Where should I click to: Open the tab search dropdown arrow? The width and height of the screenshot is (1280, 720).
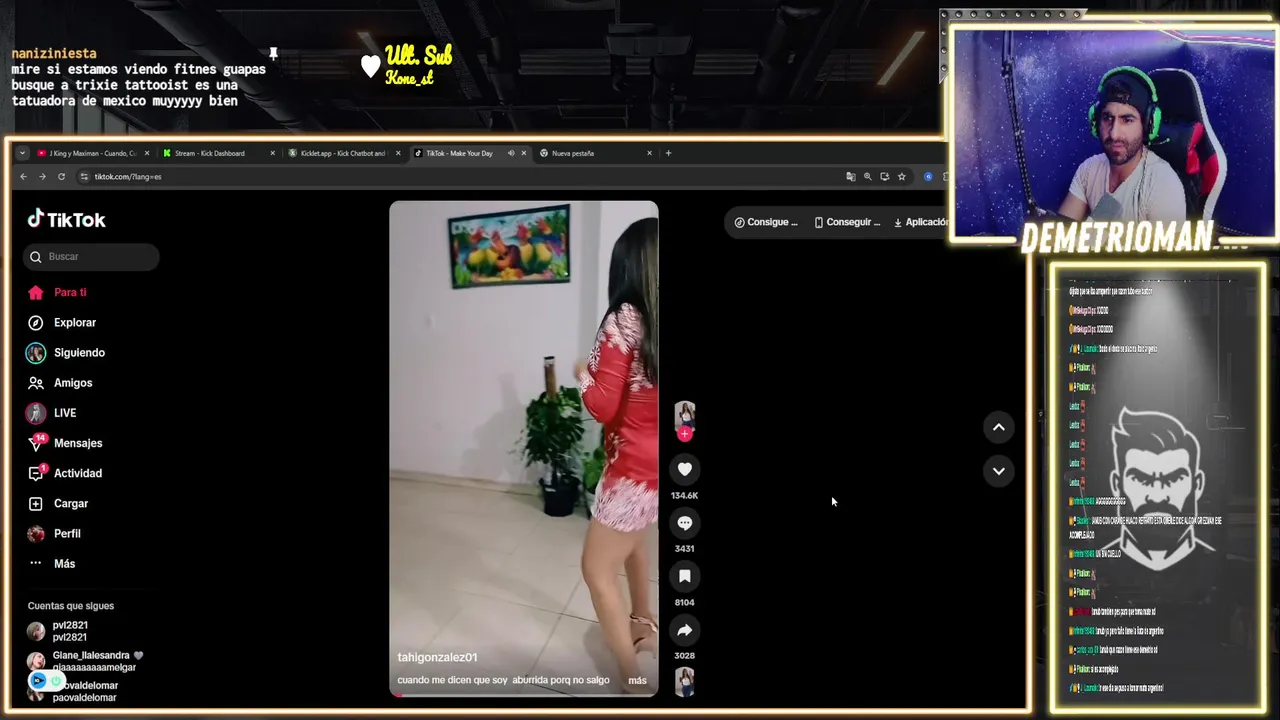[x=22, y=153]
